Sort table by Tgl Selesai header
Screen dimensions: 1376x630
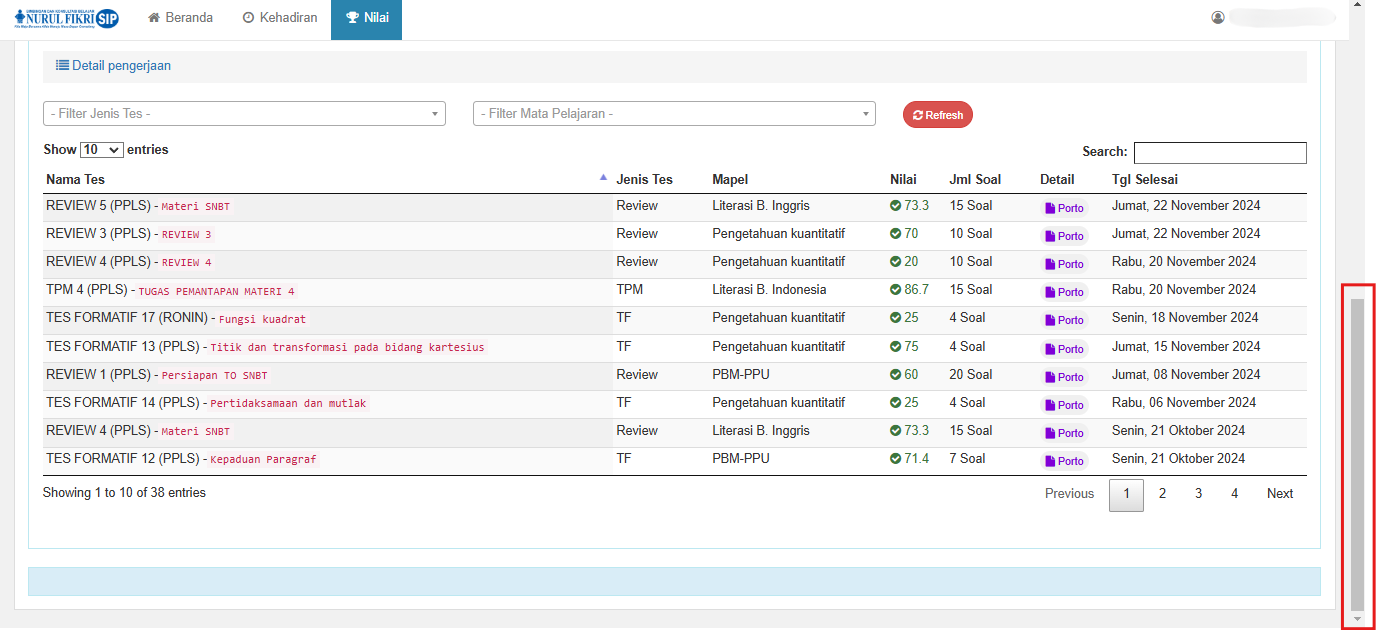[1145, 180]
